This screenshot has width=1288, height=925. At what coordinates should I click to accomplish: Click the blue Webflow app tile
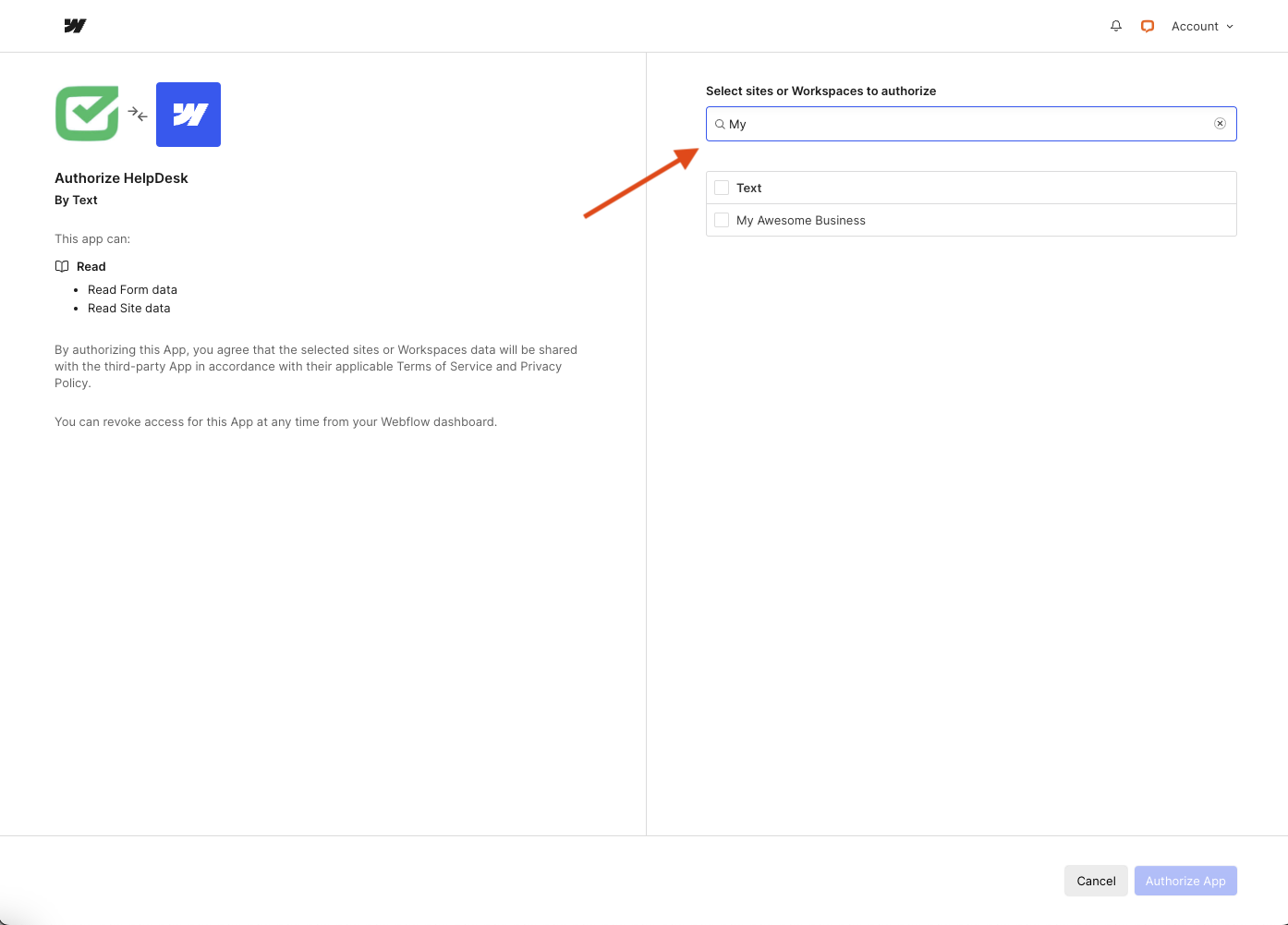188,115
